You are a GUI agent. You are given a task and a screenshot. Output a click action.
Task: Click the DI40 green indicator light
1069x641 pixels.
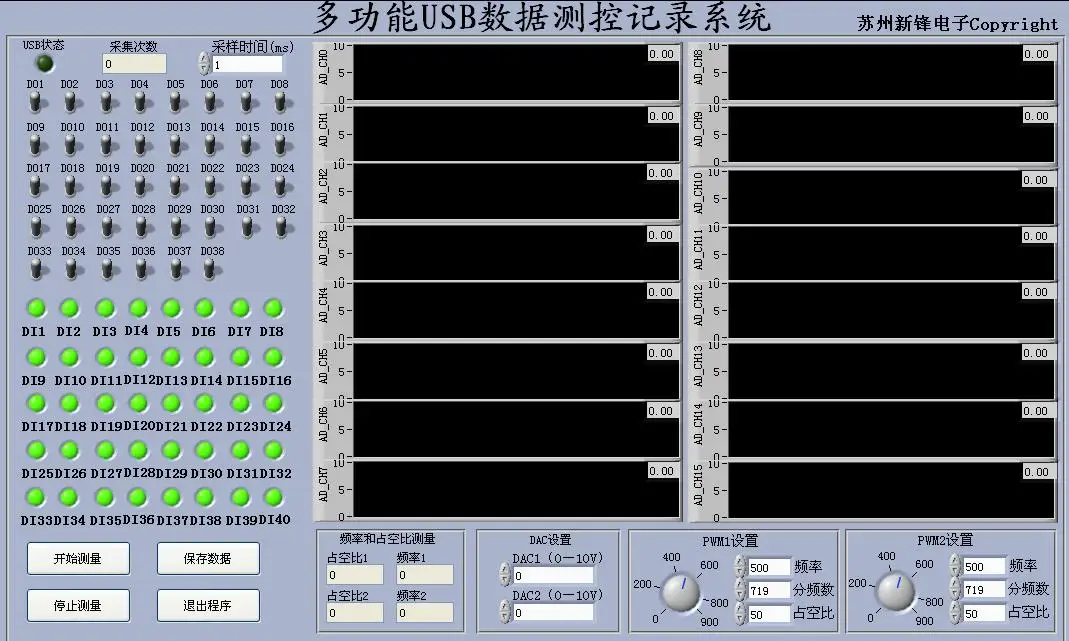tap(273, 496)
